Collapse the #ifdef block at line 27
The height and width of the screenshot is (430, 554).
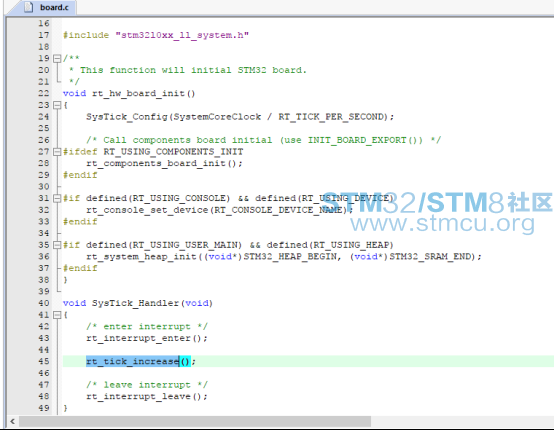tap(57, 152)
